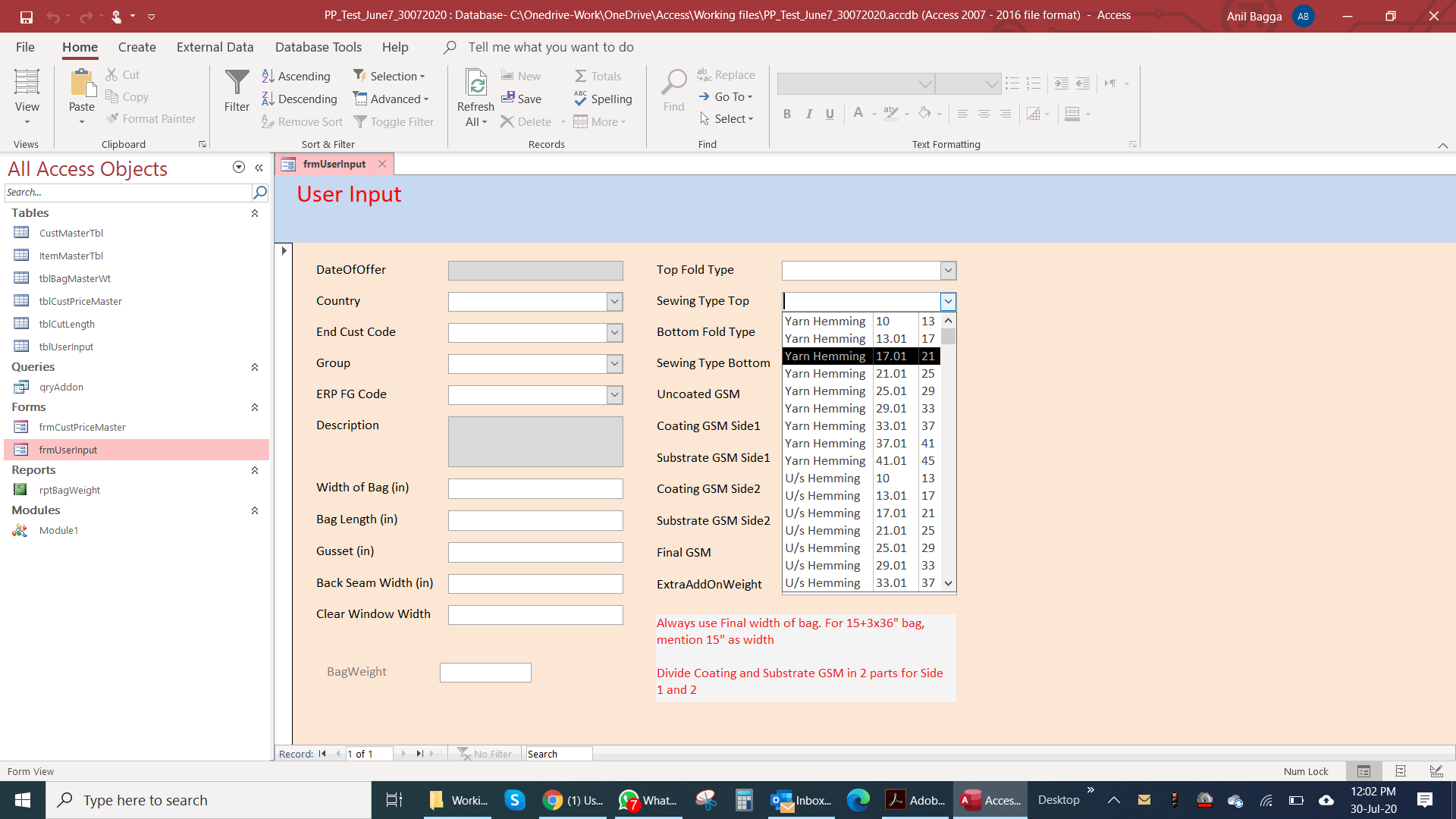Open the Database Tools ribbon tab
Image resolution: width=1456 pixels, height=819 pixels.
(318, 47)
